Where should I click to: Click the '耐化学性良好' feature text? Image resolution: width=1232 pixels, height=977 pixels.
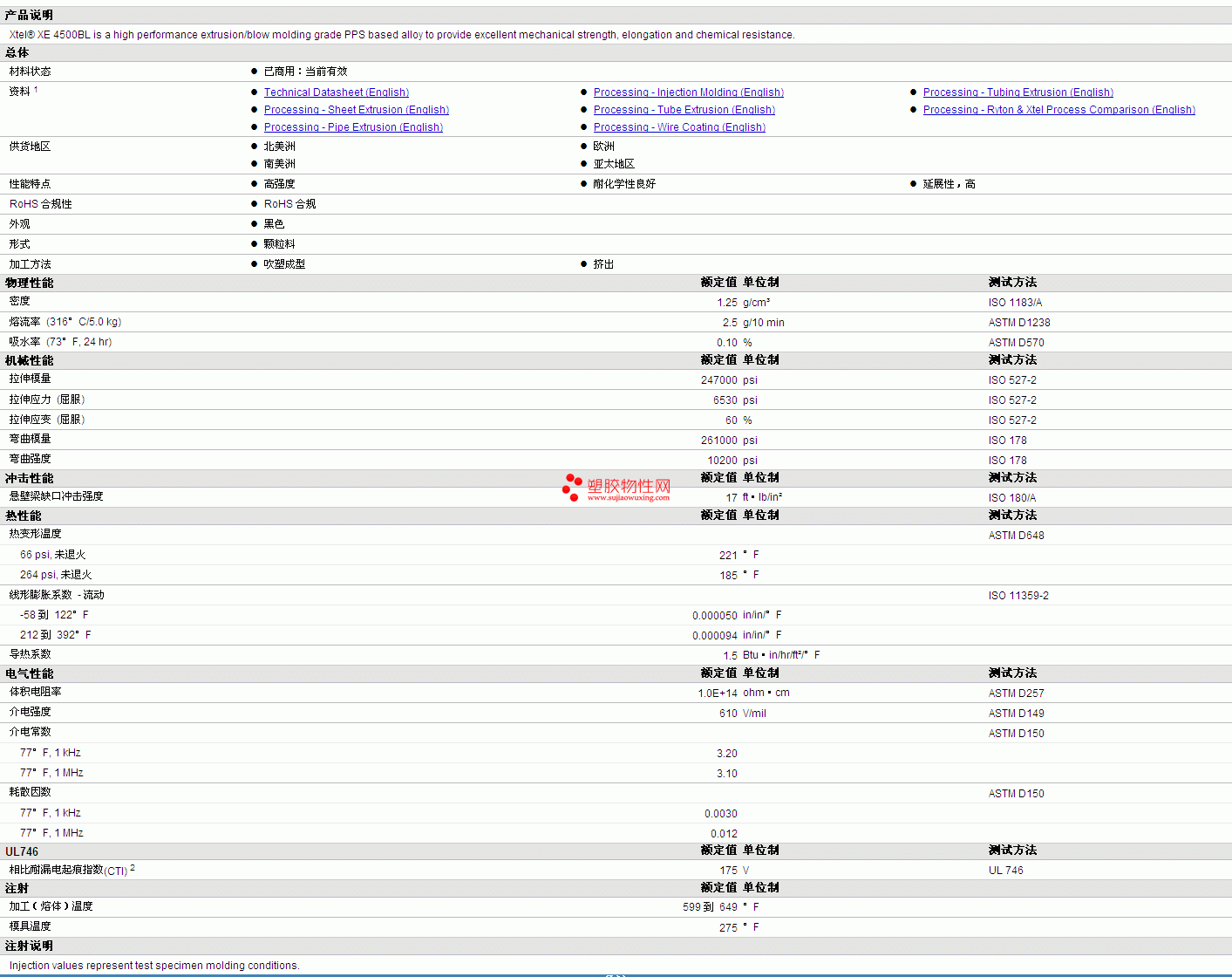click(x=624, y=184)
